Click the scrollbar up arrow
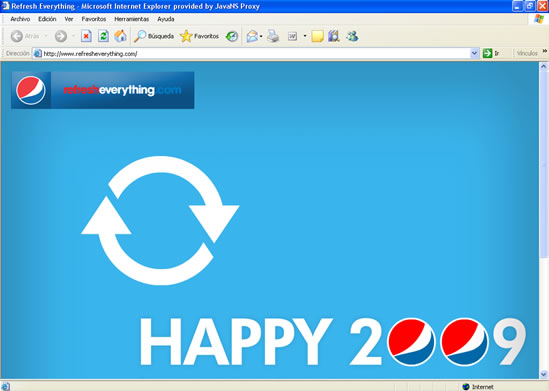 [543, 66]
